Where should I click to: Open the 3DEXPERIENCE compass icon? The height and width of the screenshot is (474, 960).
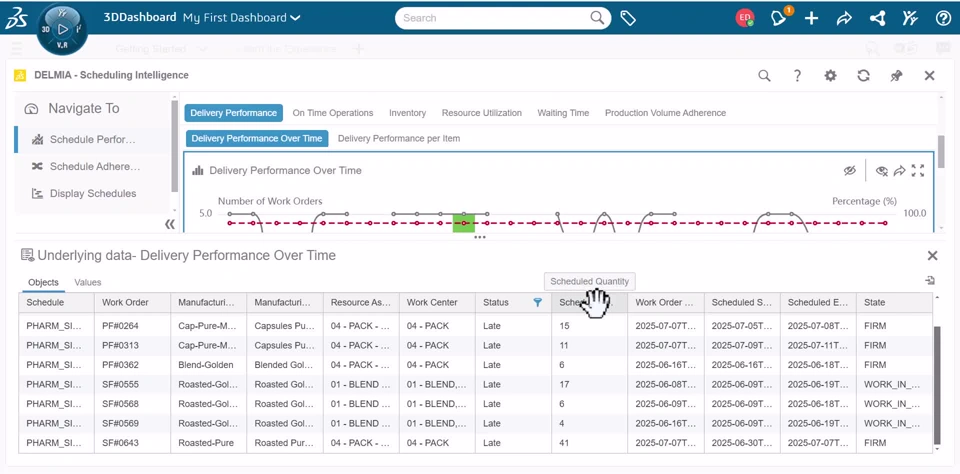tap(62, 29)
